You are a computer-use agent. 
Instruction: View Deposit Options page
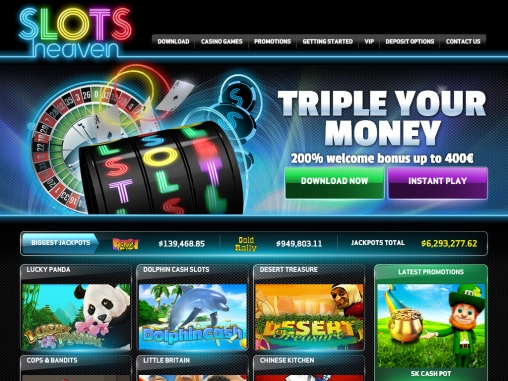[x=410, y=42]
